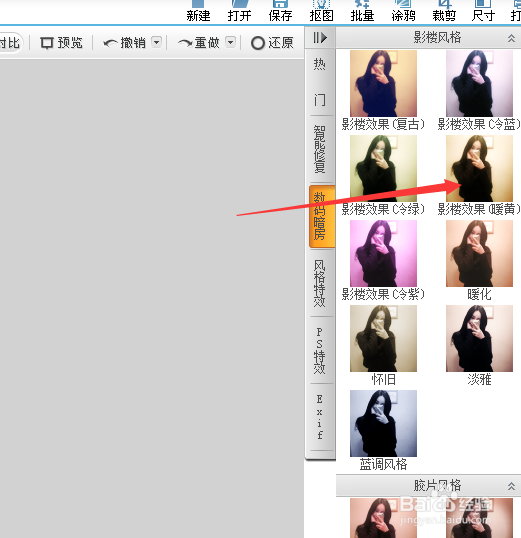Viewport: 521px width, 538px height.
Task: Collapse the side panel arrow icon
Action: 320,37
